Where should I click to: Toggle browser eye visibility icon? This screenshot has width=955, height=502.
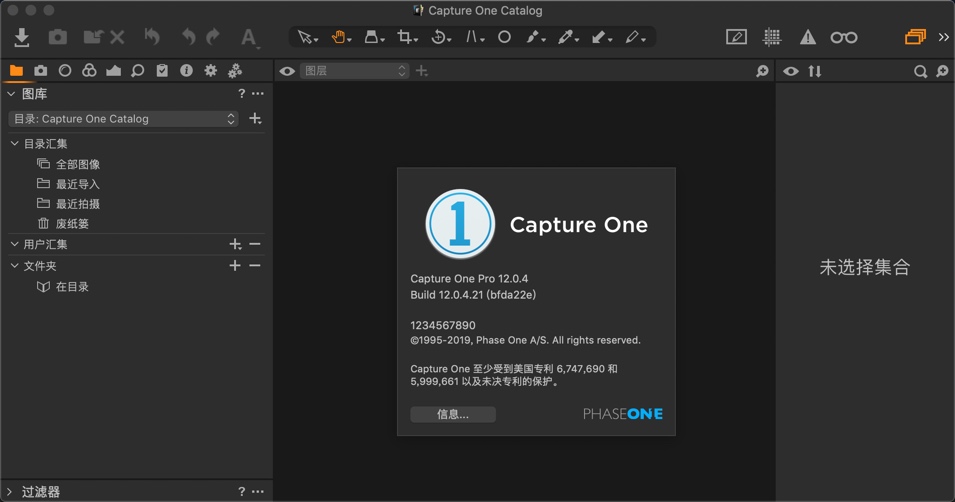click(791, 71)
